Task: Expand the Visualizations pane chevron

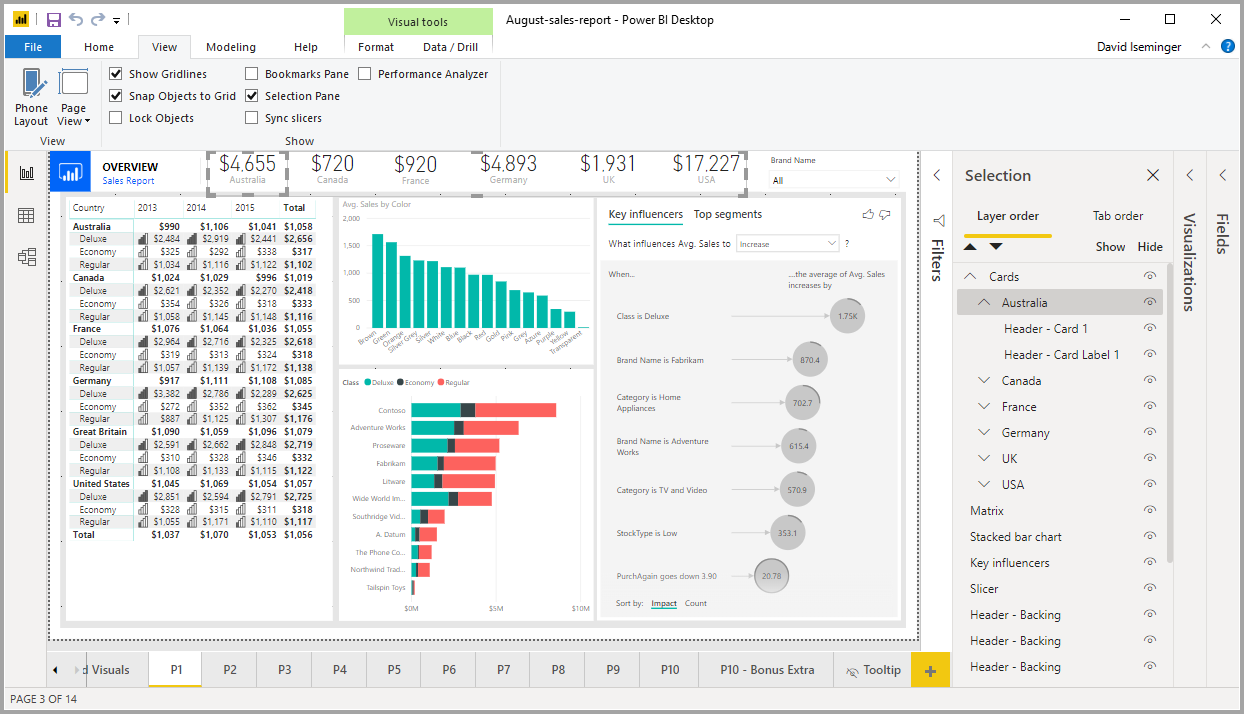Action: [1190, 175]
